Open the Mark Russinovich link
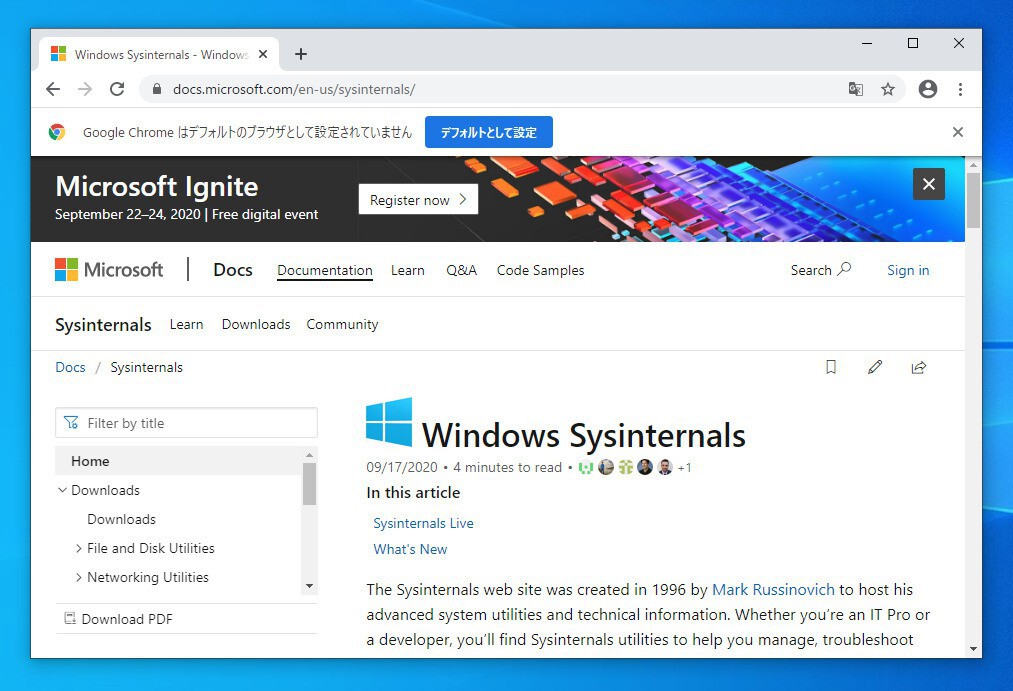The width and height of the screenshot is (1013, 691). pos(773,590)
